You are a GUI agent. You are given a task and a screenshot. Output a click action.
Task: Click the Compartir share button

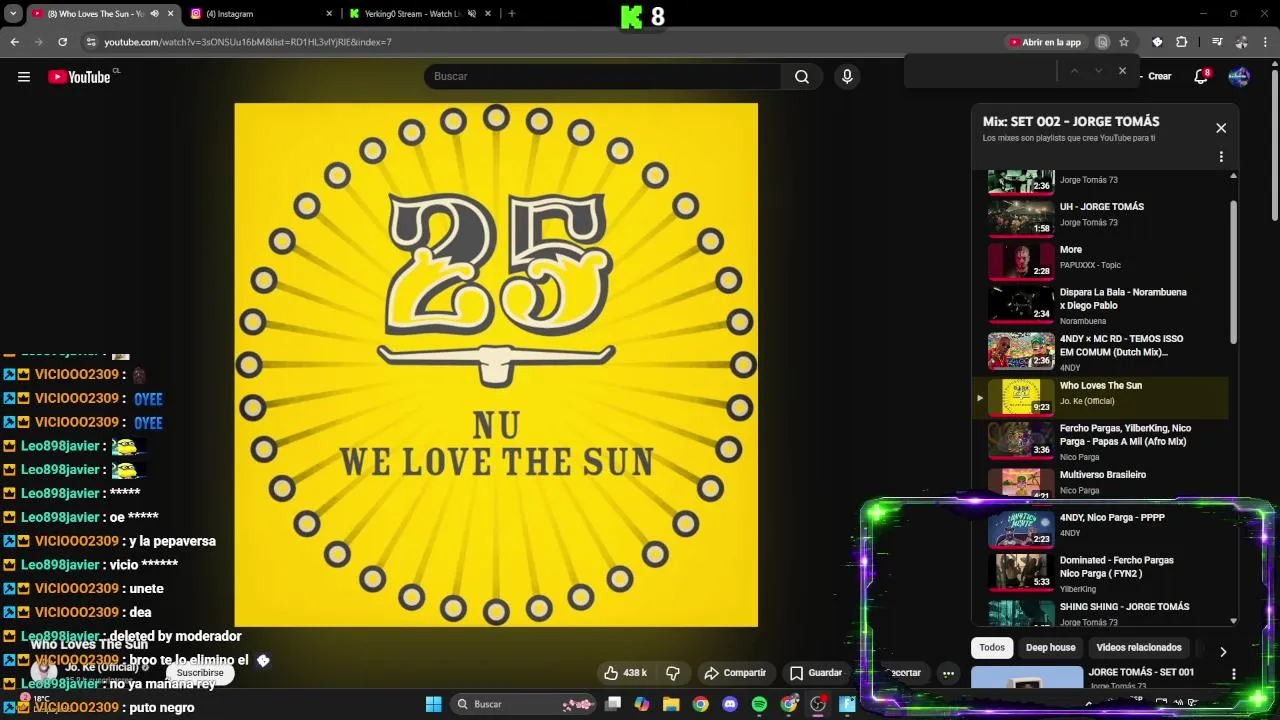point(735,673)
